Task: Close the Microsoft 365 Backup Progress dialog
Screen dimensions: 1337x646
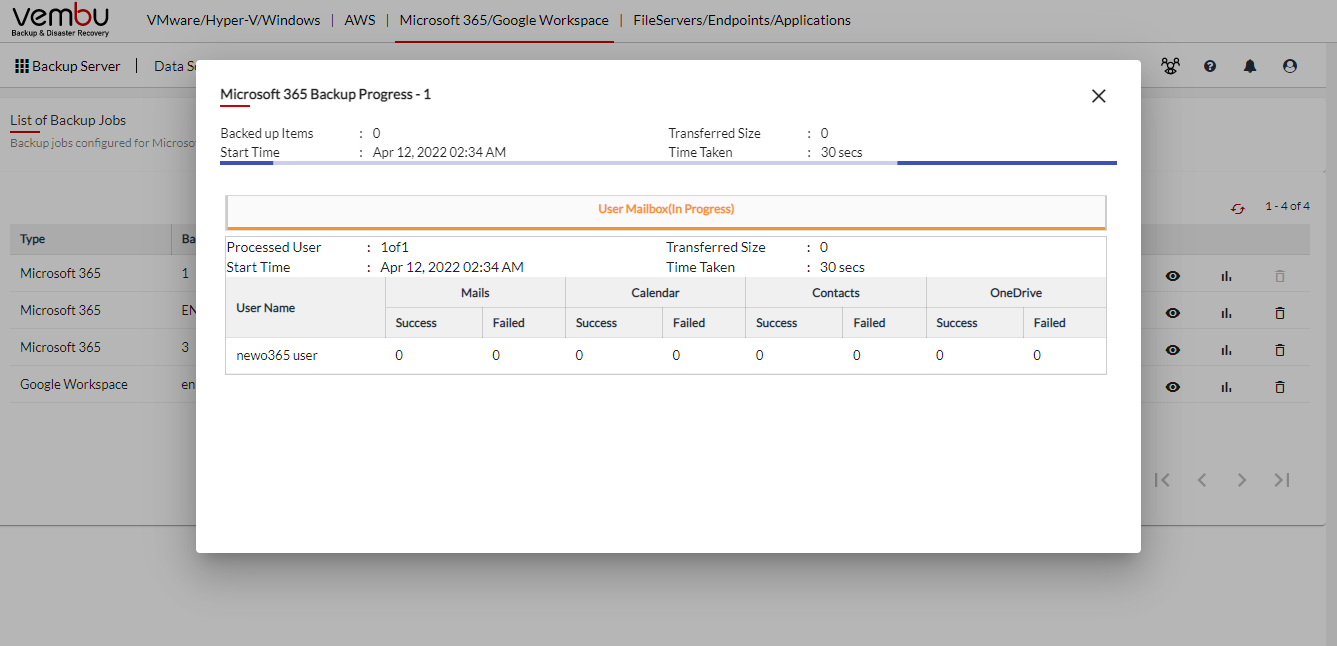Action: (1098, 96)
